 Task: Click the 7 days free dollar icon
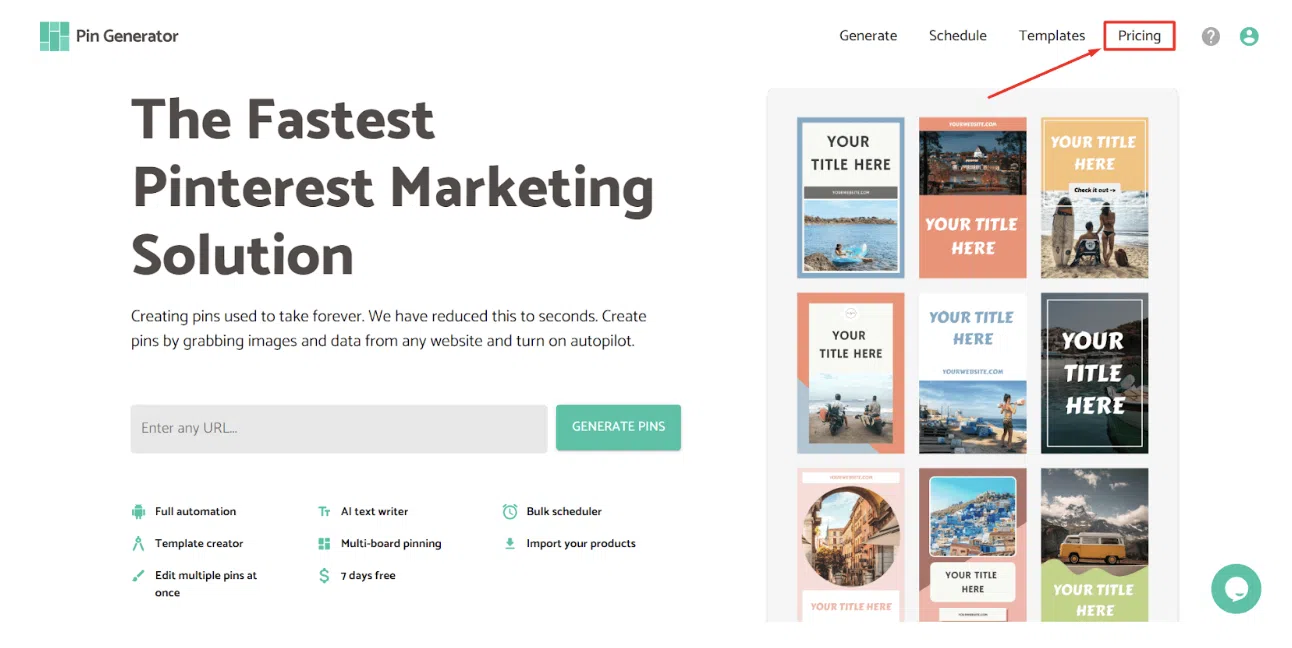(324, 576)
